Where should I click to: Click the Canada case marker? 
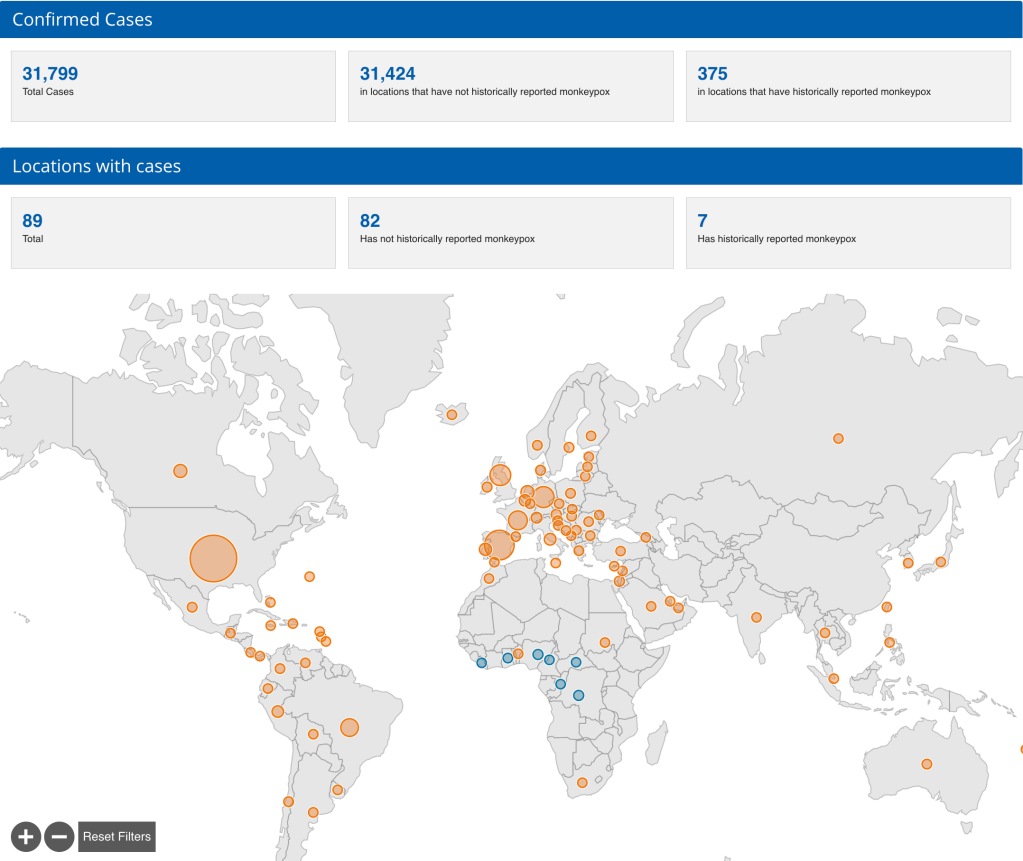pyautogui.click(x=180, y=470)
